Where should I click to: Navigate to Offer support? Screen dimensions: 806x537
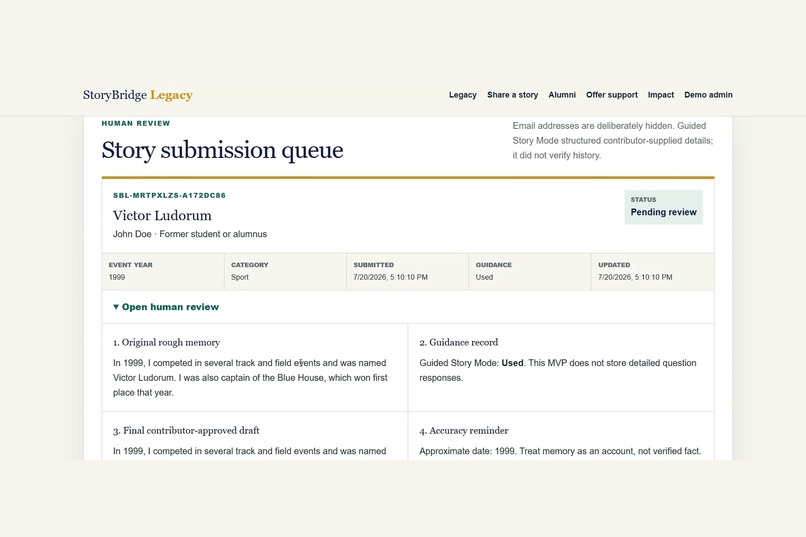612,95
